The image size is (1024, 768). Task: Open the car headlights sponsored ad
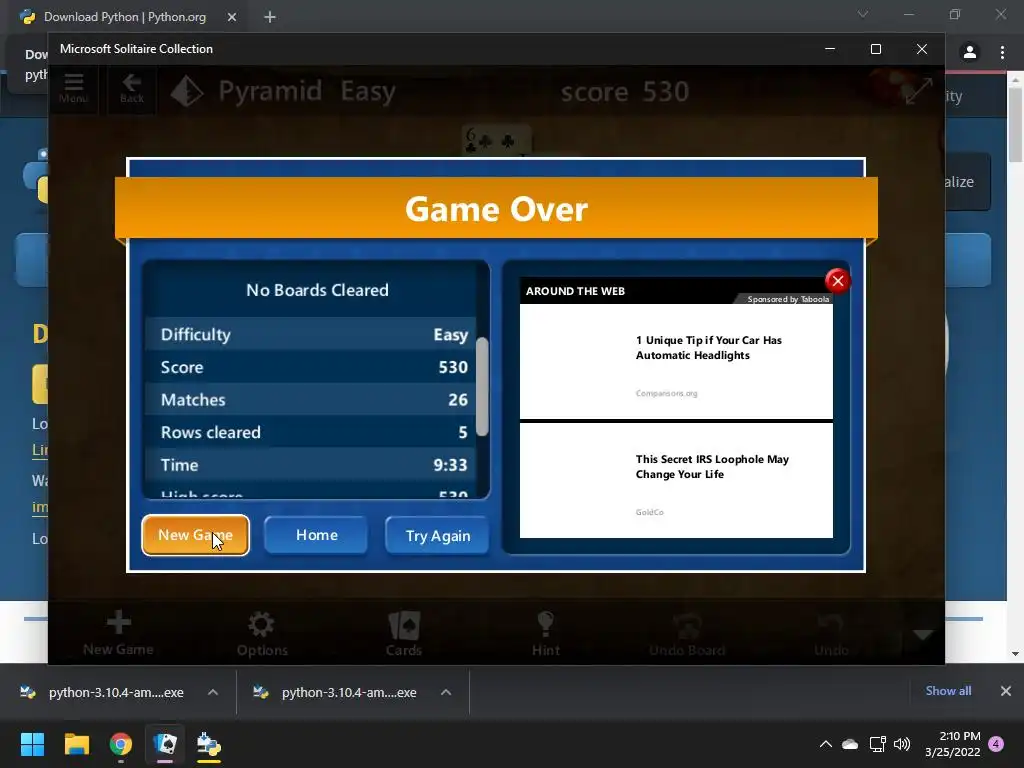tap(676, 361)
